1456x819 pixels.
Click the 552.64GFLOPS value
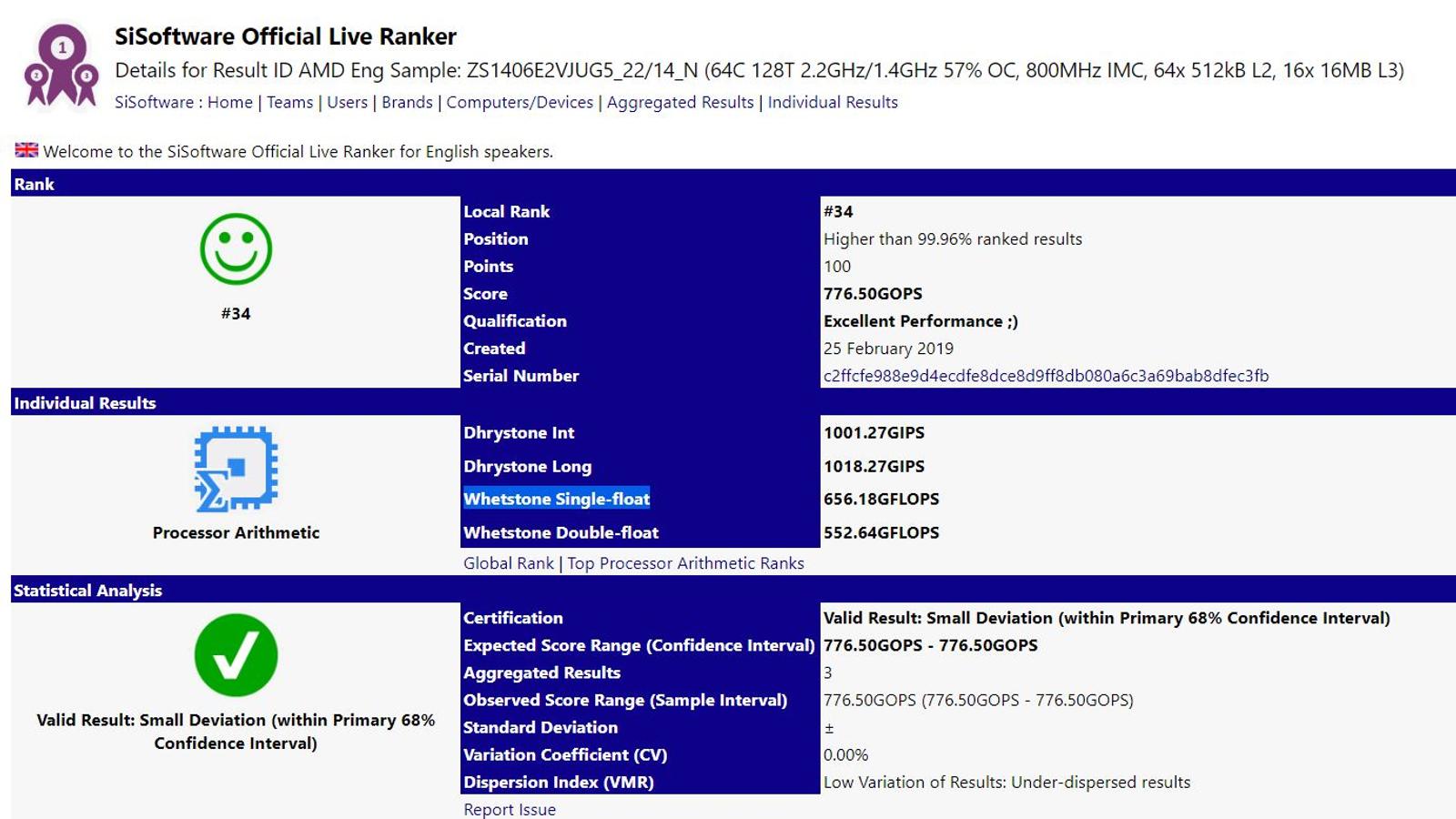pyautogui.click(x=882, y=533)
